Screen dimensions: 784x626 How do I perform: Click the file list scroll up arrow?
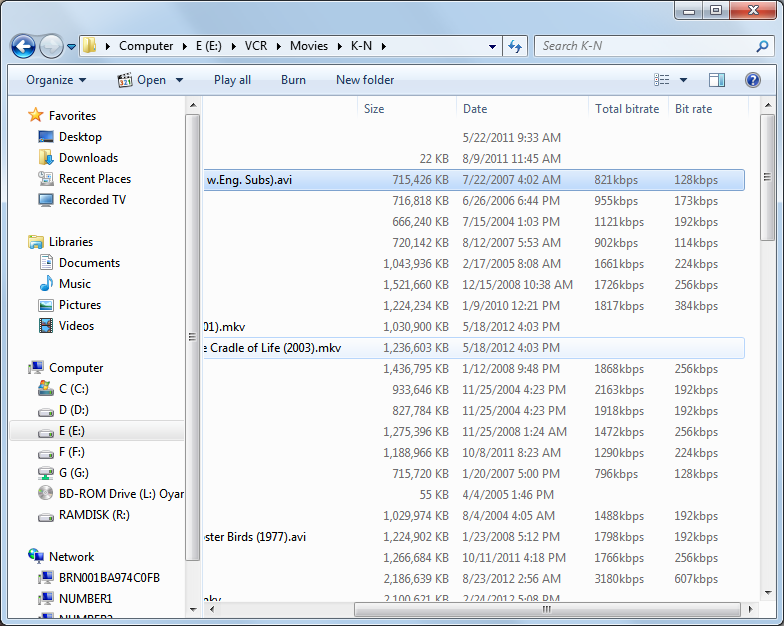pyautogui.click(x=768, y=105)
